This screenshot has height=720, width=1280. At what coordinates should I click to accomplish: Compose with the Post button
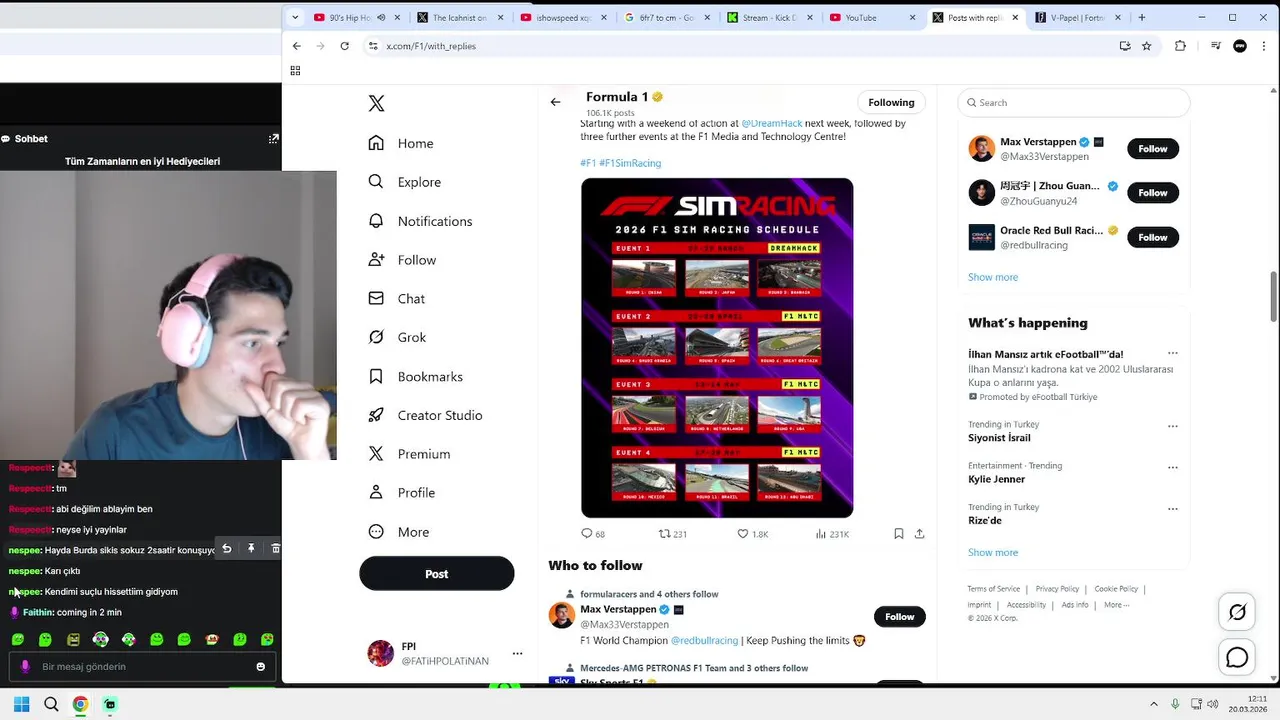pos(437,574)
